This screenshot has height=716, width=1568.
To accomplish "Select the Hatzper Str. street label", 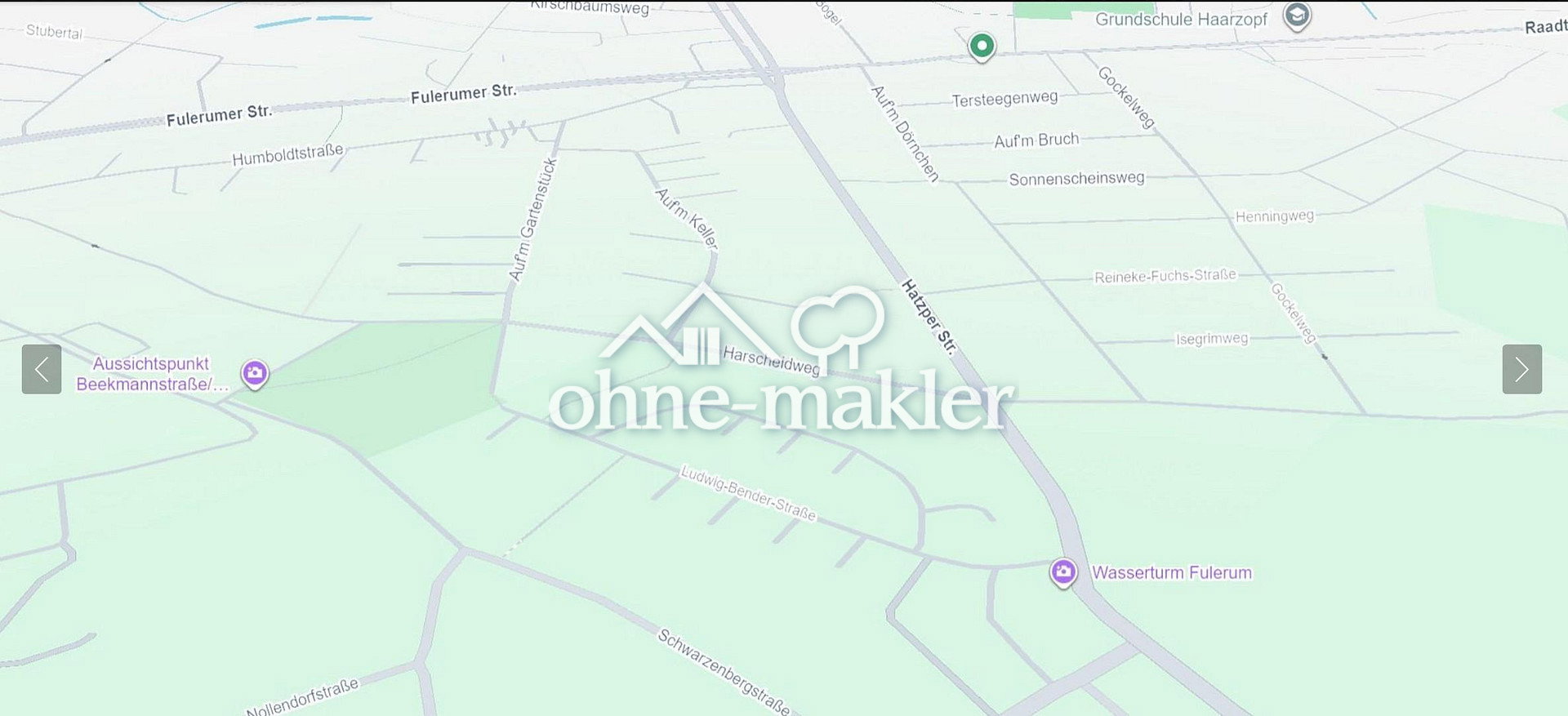I will point(929,317).
